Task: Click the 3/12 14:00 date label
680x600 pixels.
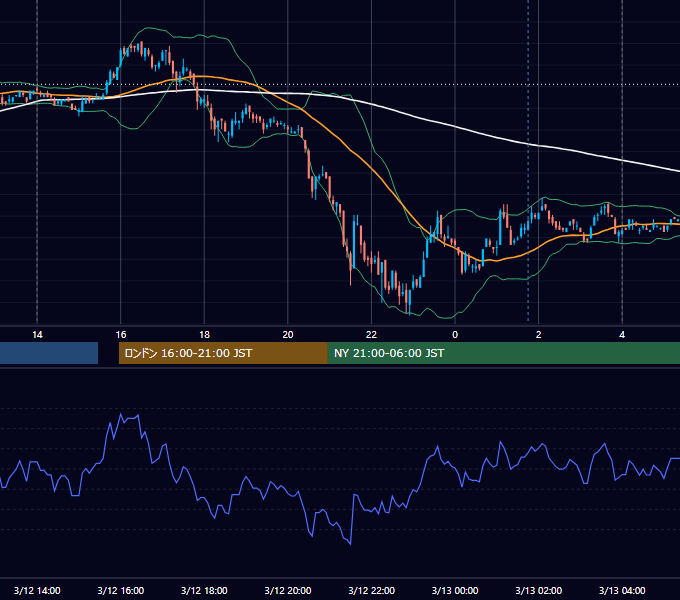Action: [37, 590]
